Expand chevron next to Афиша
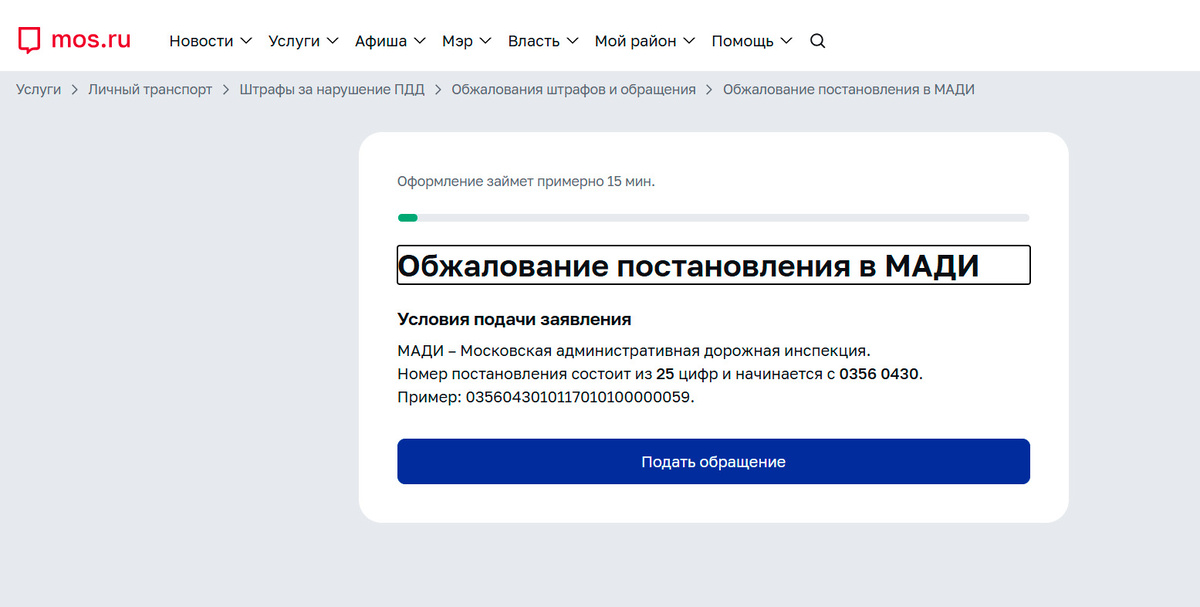This screenshot has height=607, width=1200. 419,41
